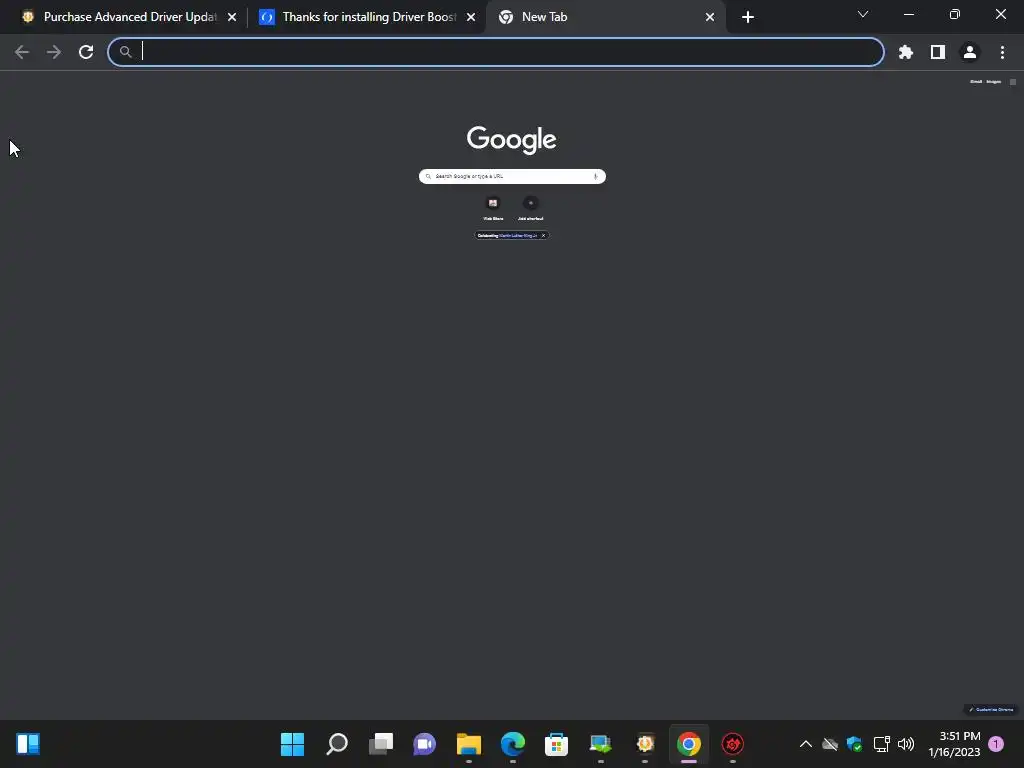
Task: Open the Chrome profile avatar menu
Action: [970, 52]
